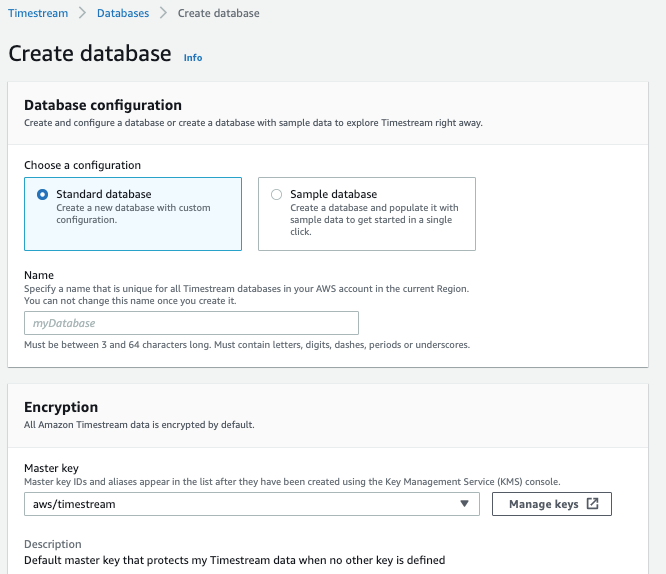Screen dimensions: 666x574
Task: Click the Master key label
Action: (x=51, y=468)
